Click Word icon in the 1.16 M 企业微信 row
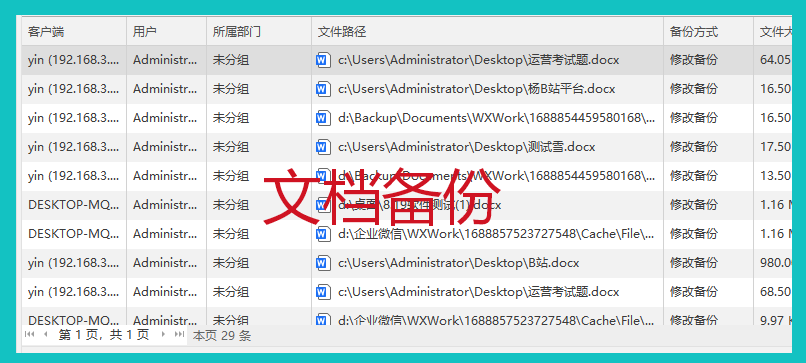806x363 pixels. click(323, 234)
